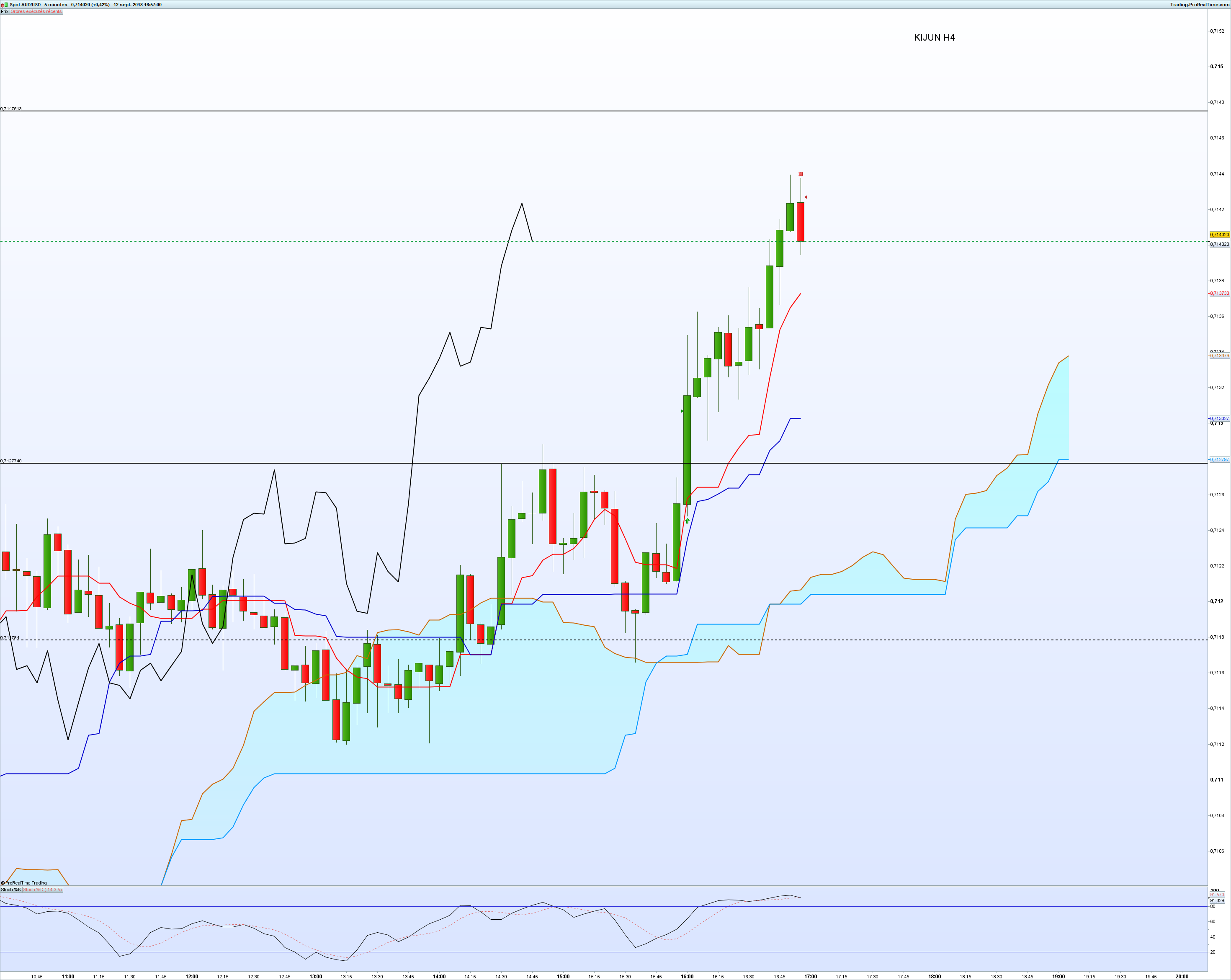The image size is (1231, 980).
Task: Click the candlestick chart icon in title bar
Action: pyautogui.click(x=5, y=5)
